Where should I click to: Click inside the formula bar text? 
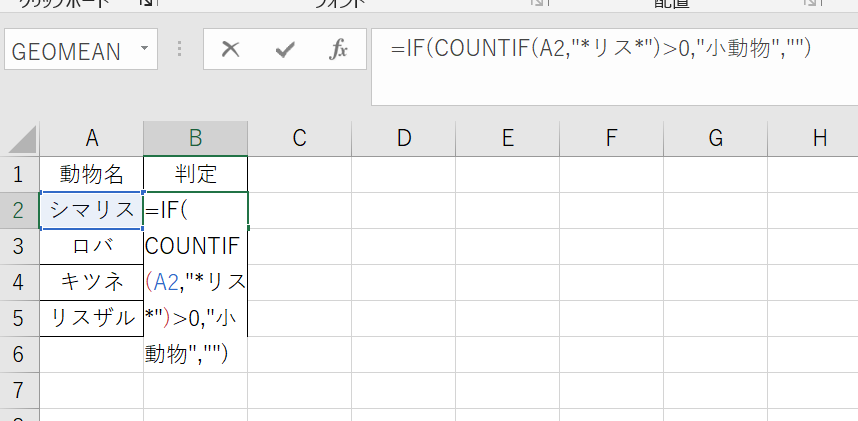click(x=600, y=48)
